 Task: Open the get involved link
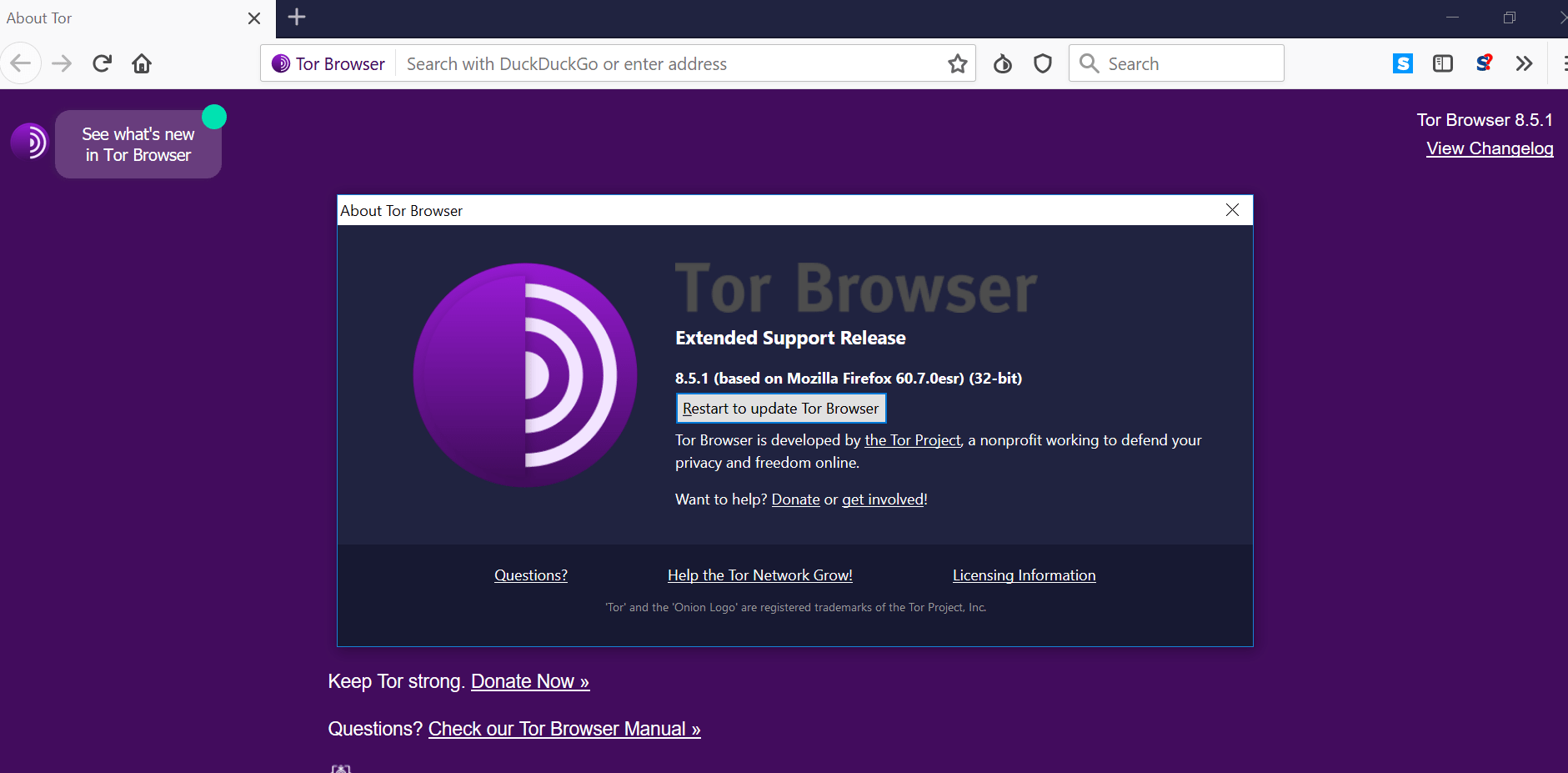(x=883, y=499)
